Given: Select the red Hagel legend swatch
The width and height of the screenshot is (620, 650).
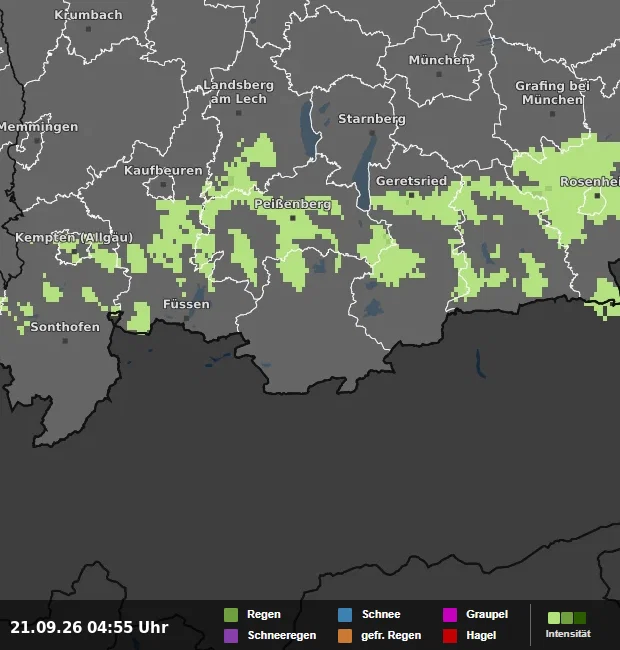Looking at the screenshot, I should coord(450,636).
